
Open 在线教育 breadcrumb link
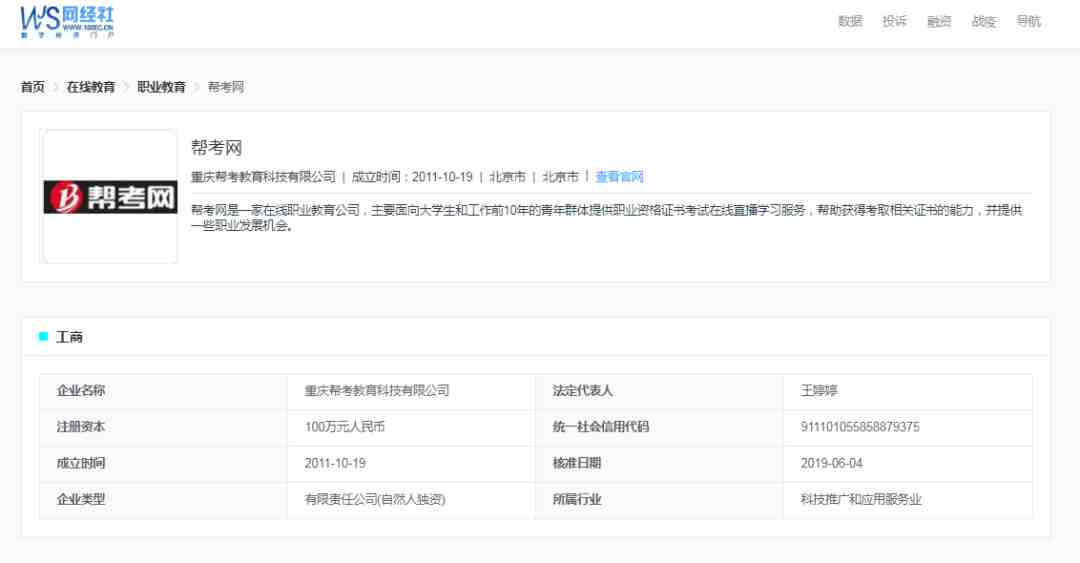tap(90, 87)
